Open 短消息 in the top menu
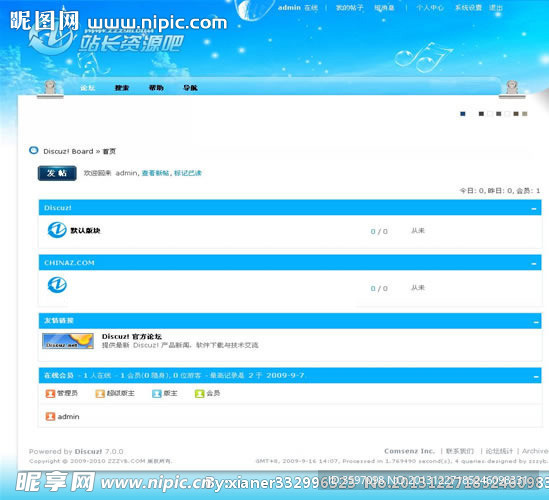 pos(384,8)
